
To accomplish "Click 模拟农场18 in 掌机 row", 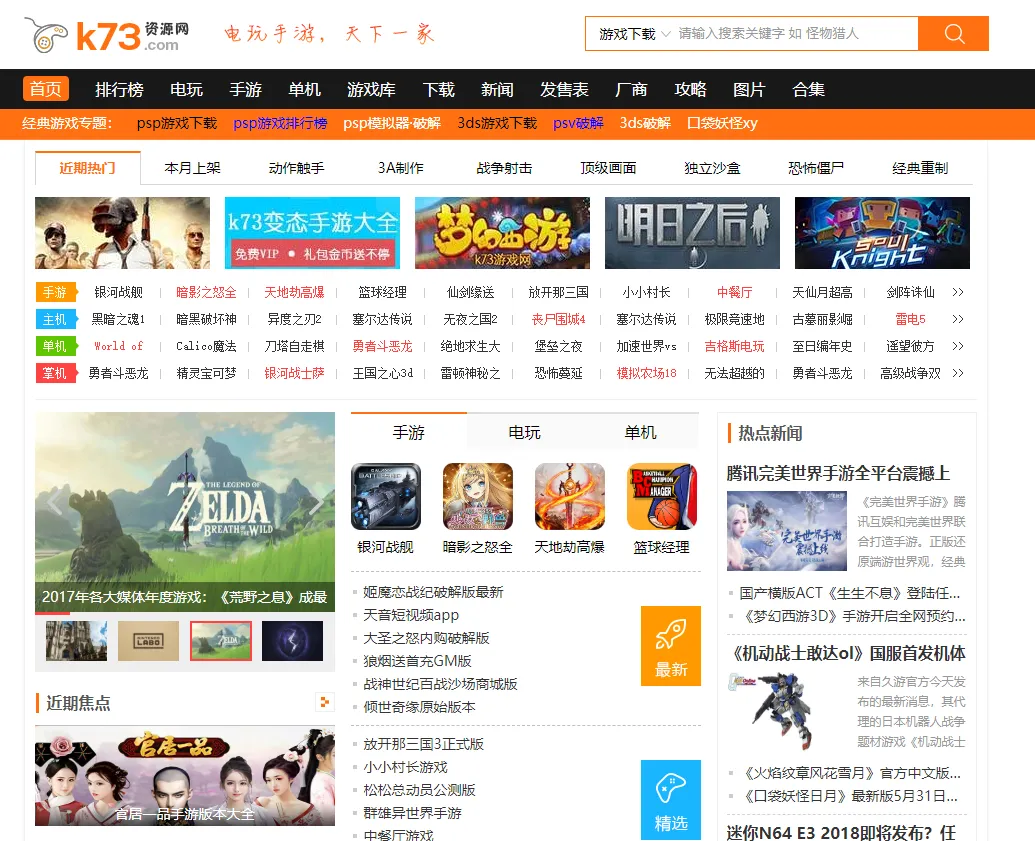I will pos(646,373).
